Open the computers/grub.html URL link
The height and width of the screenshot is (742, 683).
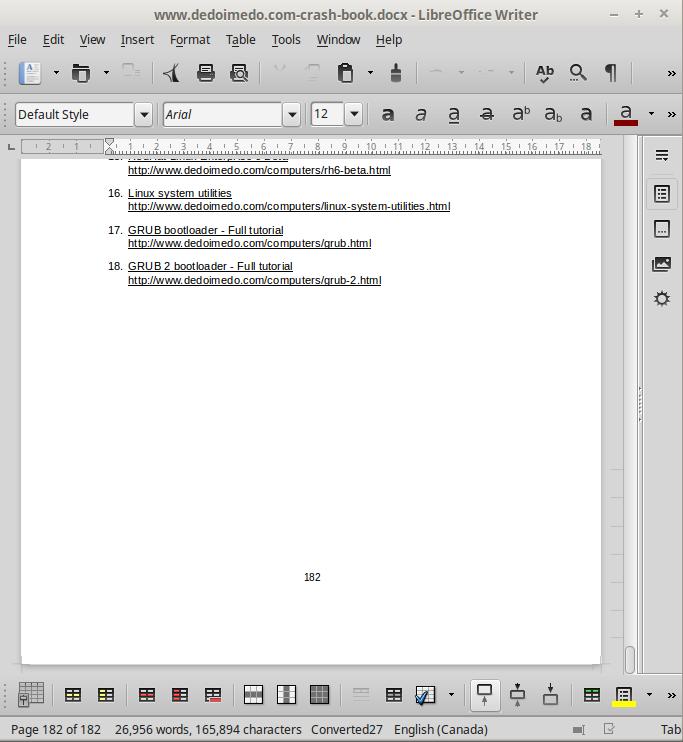(249, 243)
